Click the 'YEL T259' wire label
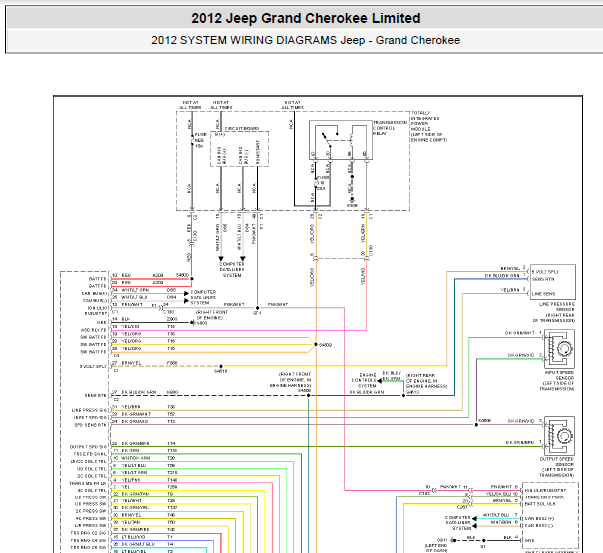Screen dimensions: 603x553 click(x=149, y=487)
